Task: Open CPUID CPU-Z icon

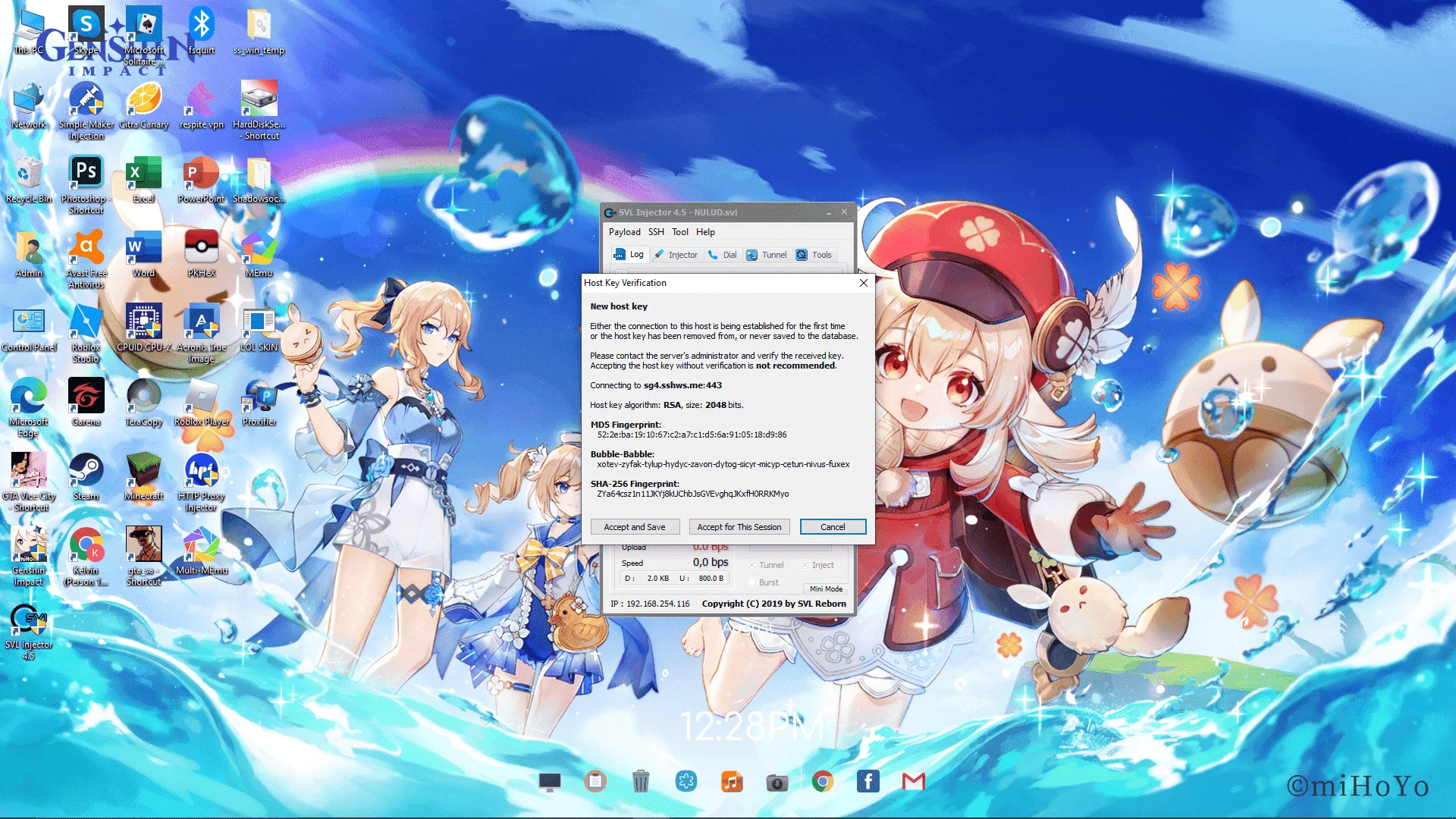Action: point(144,329)
